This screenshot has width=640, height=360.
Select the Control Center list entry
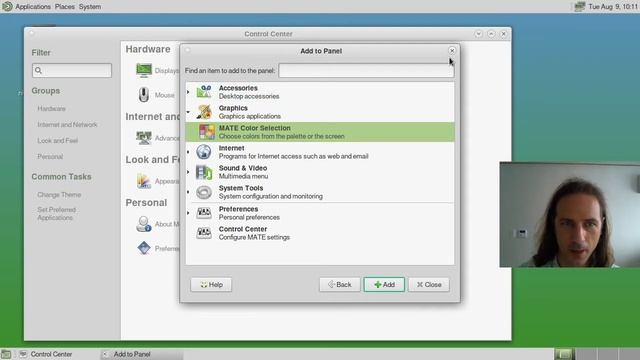[x=320, y=233]
